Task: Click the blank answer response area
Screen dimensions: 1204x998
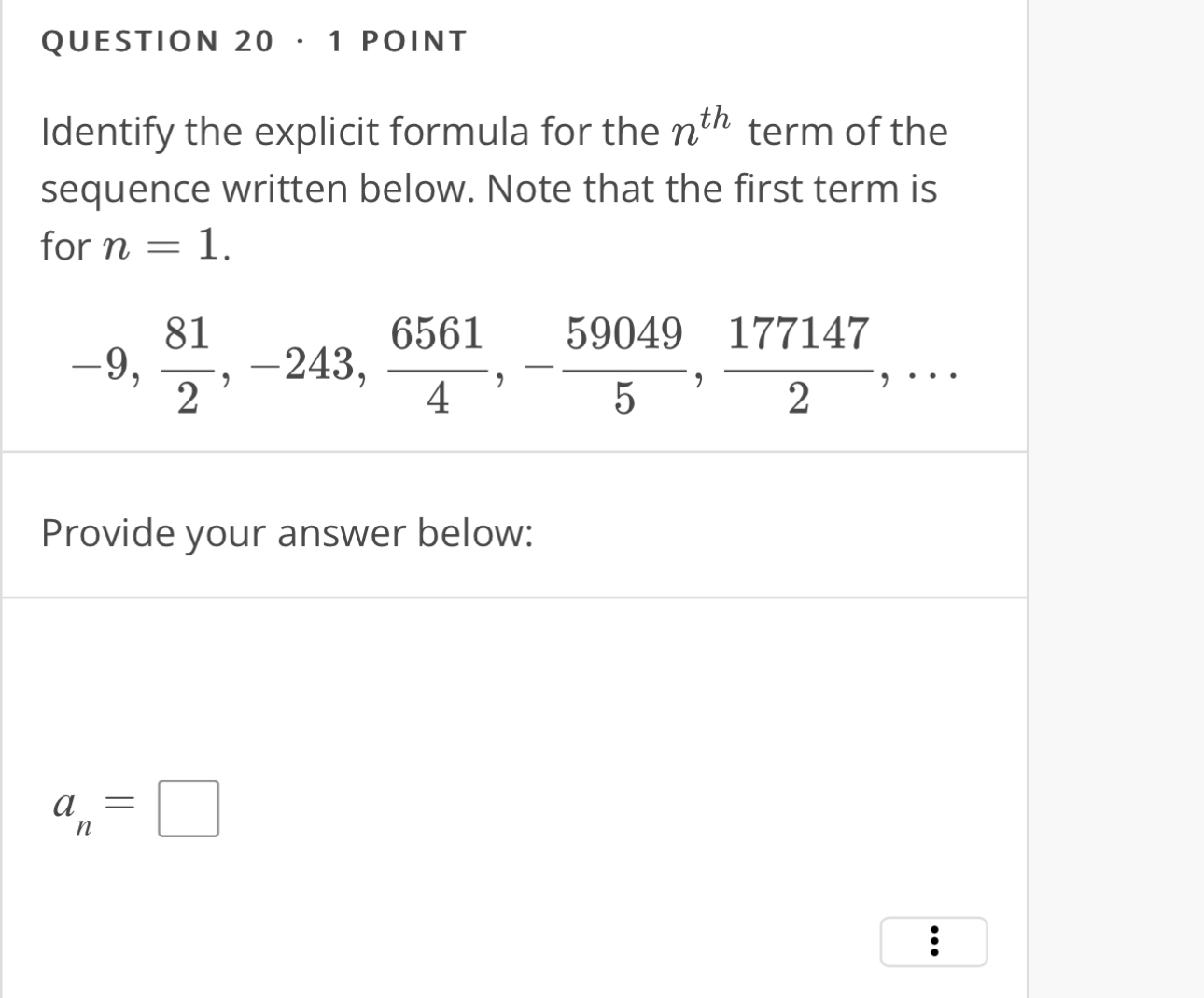Action: (513, 691)
